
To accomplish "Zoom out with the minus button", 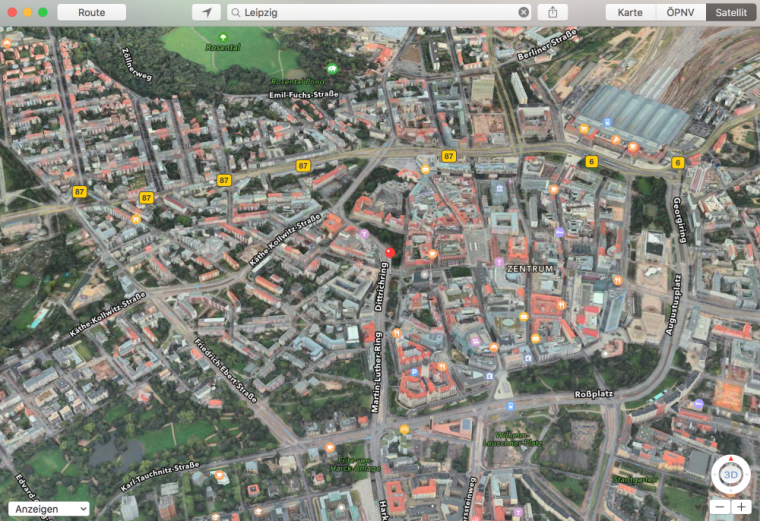I will click(x=720, y=507).
